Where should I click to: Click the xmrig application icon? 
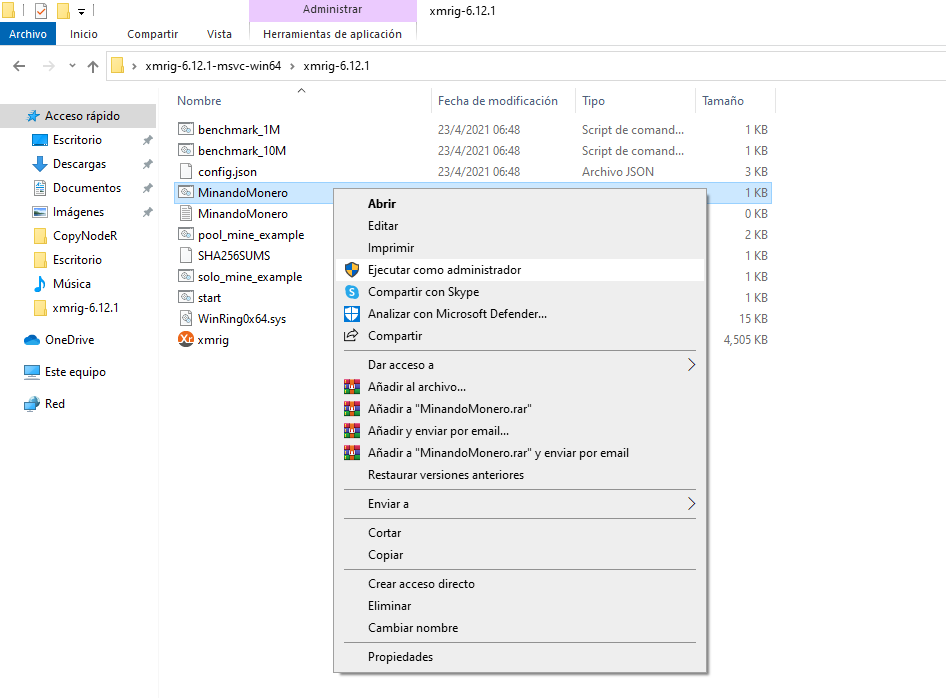pyautogui.click(x=185, y=340)
